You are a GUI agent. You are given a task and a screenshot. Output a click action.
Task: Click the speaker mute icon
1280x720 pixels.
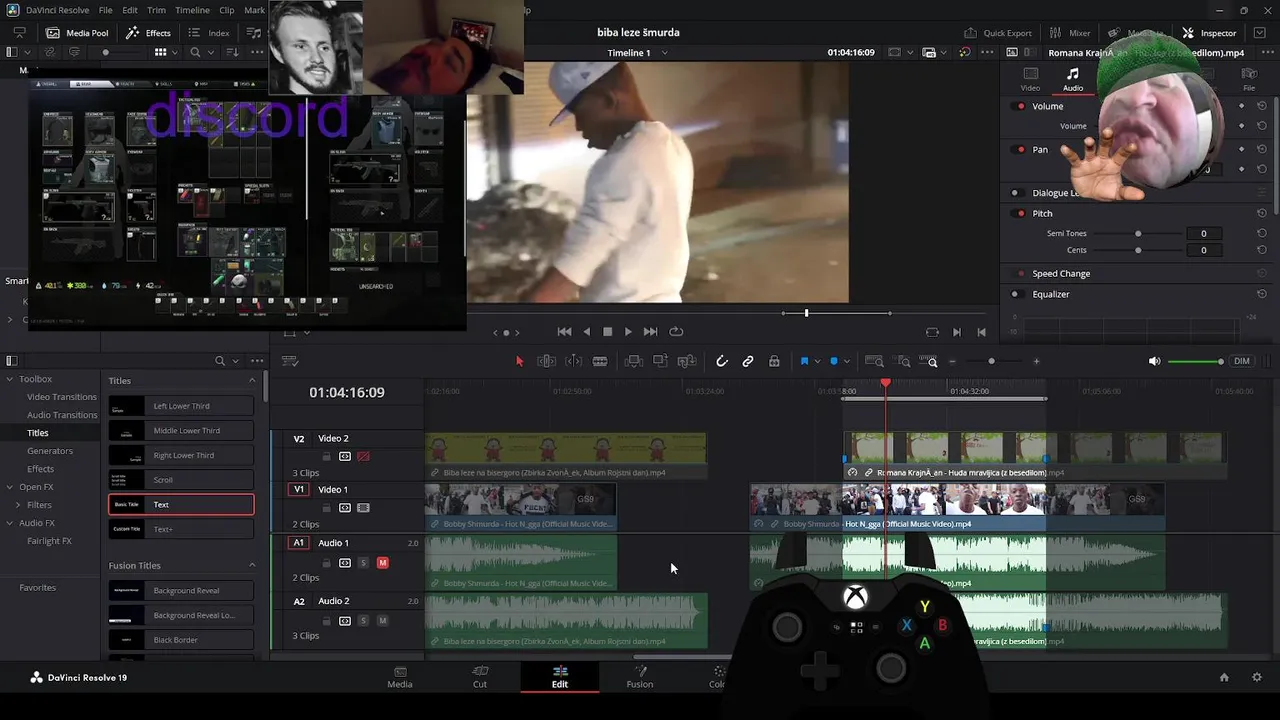(x=1155, y=361)
